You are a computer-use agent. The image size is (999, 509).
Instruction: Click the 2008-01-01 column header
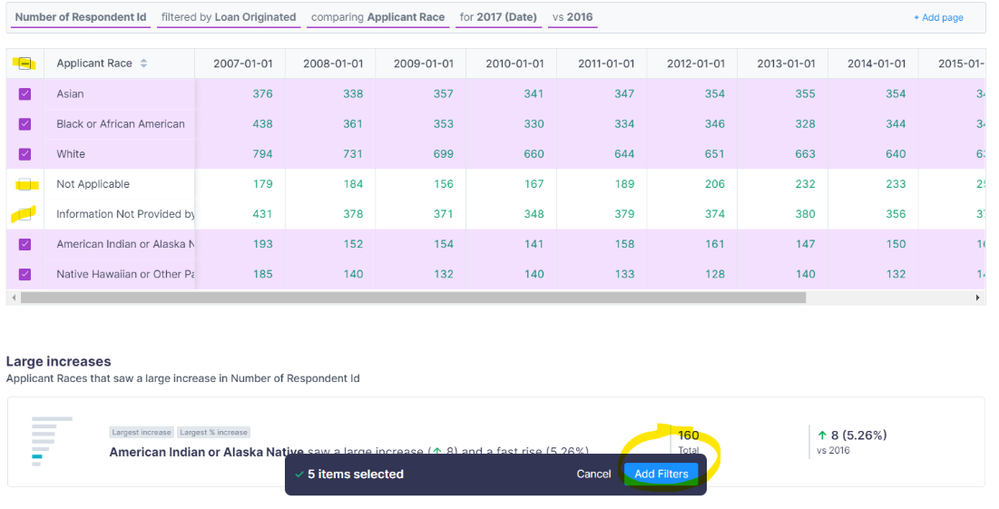pyautogui.click(x=331, y=63)
